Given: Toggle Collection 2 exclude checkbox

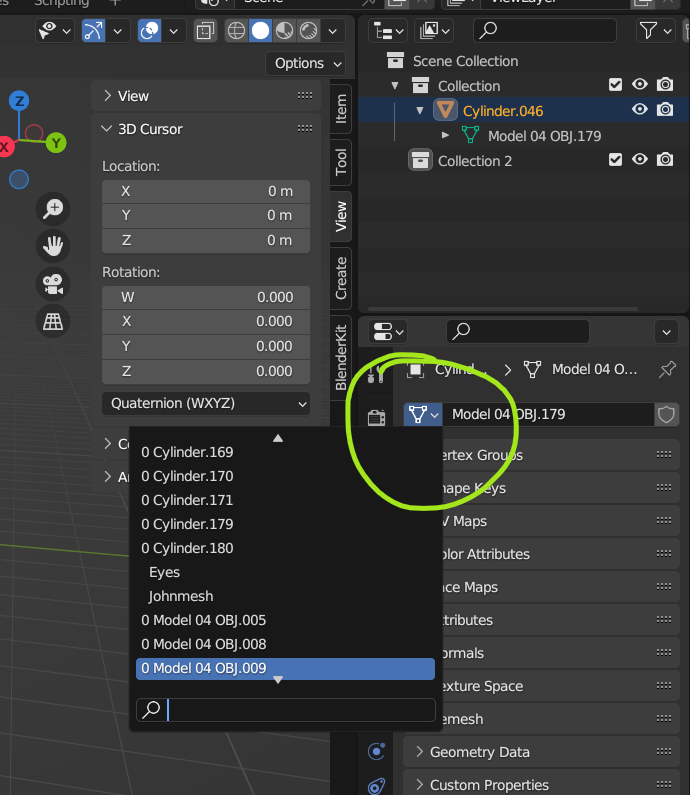Looking at the screenshot, I should click(615, 160).
